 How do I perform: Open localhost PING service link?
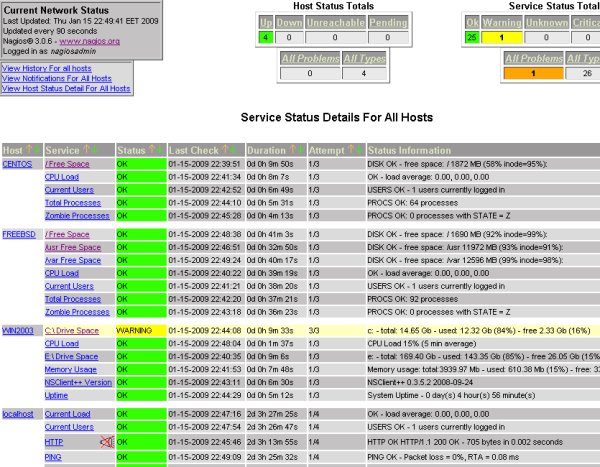pyautogui.click(x=53, y=457)
